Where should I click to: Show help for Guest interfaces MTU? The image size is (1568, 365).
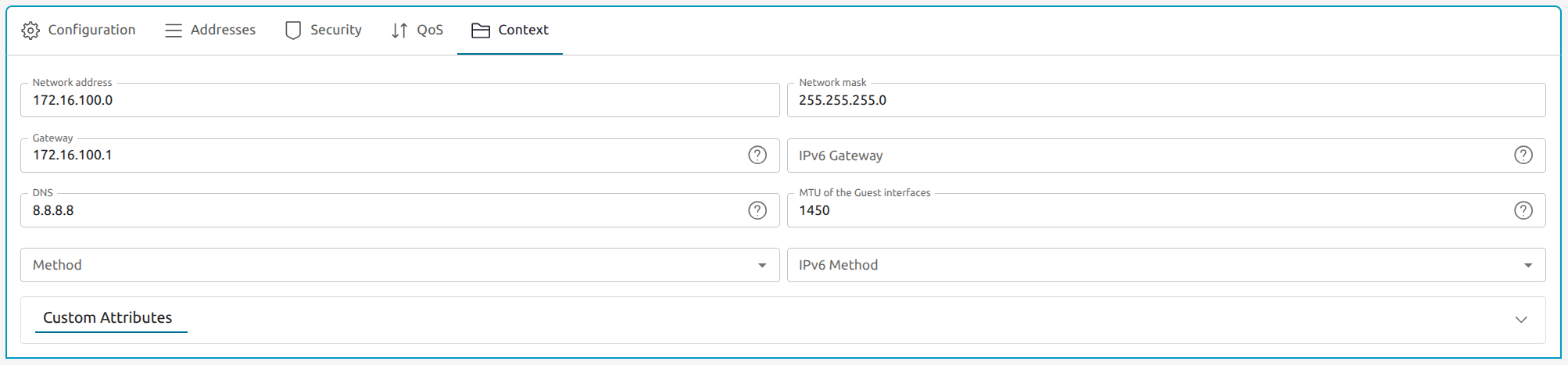(1523, 210)
